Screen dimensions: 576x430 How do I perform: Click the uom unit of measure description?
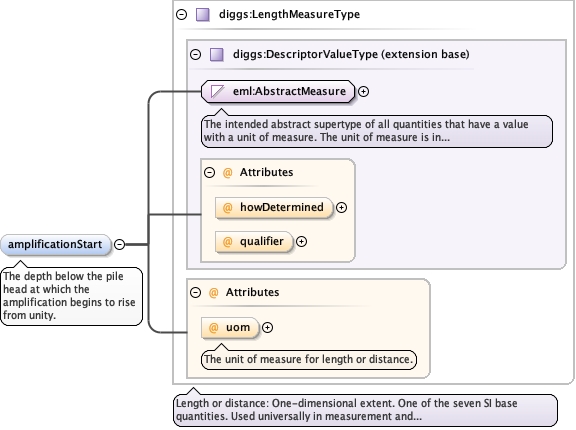(x=309, y=359)
